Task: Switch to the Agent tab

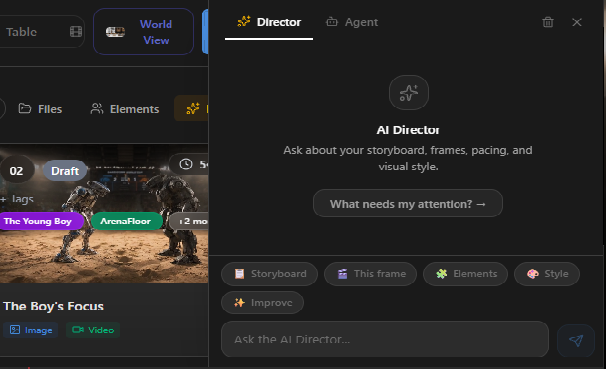Action: coord(352,22)
